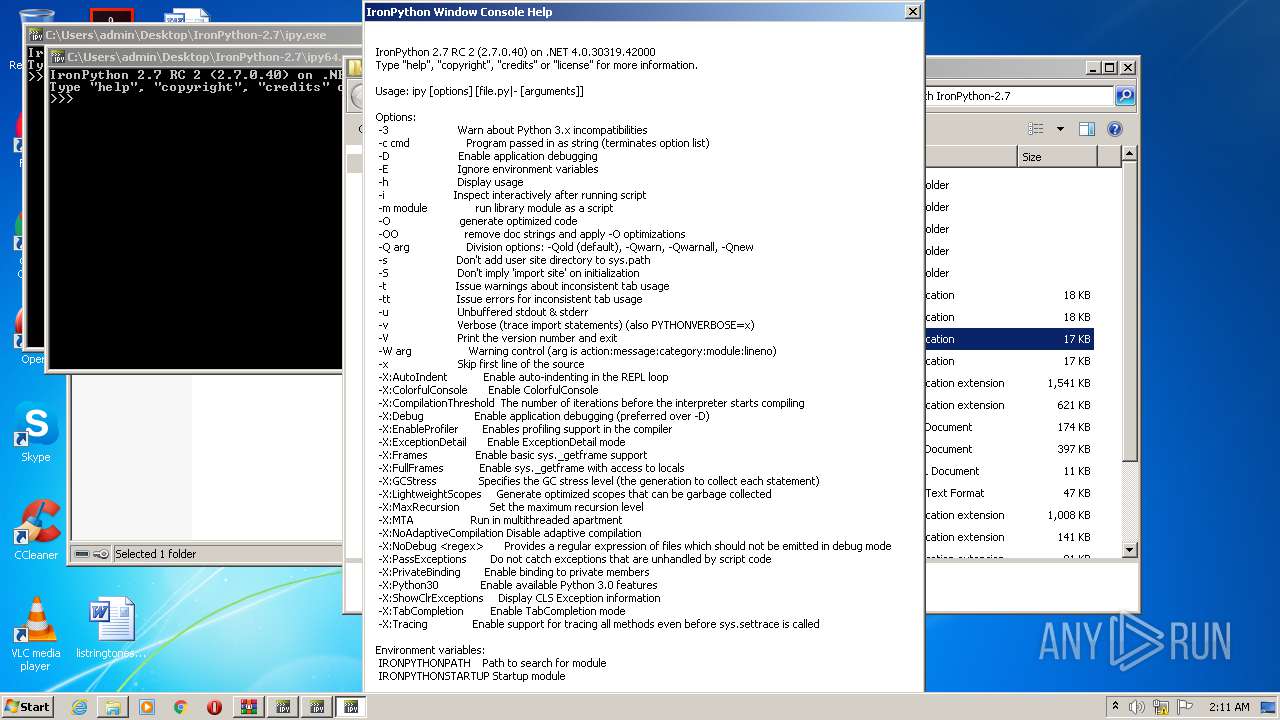Select the 1,541 KB application extension row
Screen dimensions: 1280x720
click(1009, 383)
